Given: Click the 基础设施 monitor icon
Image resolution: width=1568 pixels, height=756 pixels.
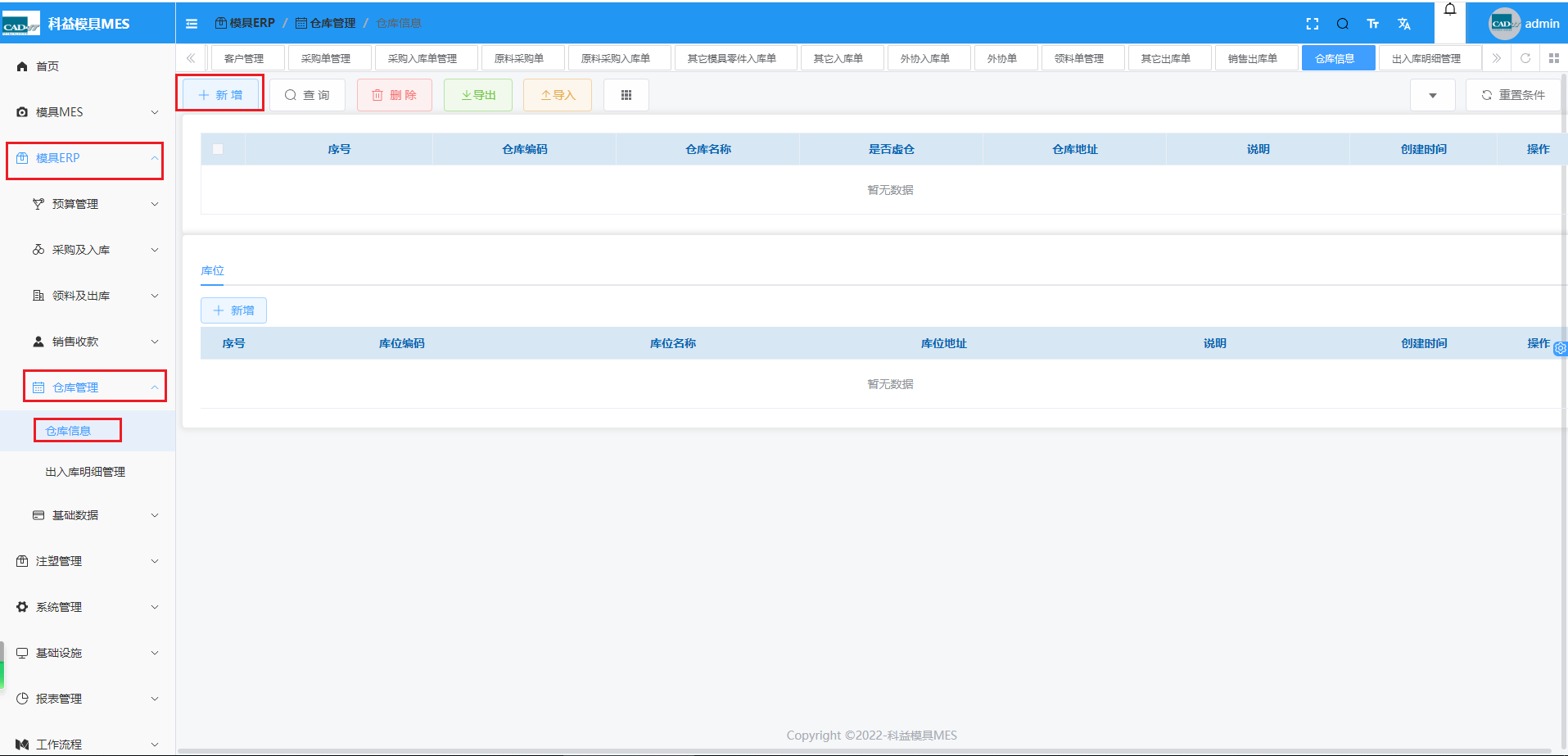Looking at the screenshot, I should [x=22, y=653].
